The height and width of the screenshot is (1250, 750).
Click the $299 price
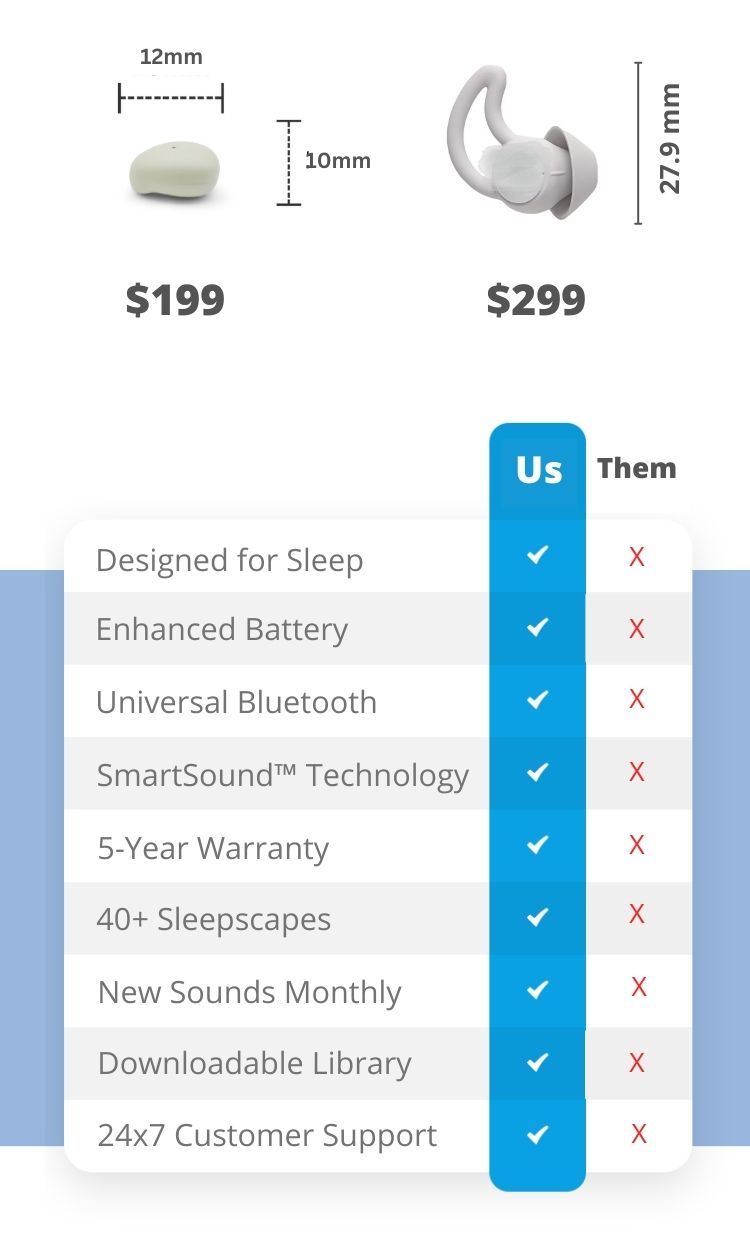click(x=536, y=299)
